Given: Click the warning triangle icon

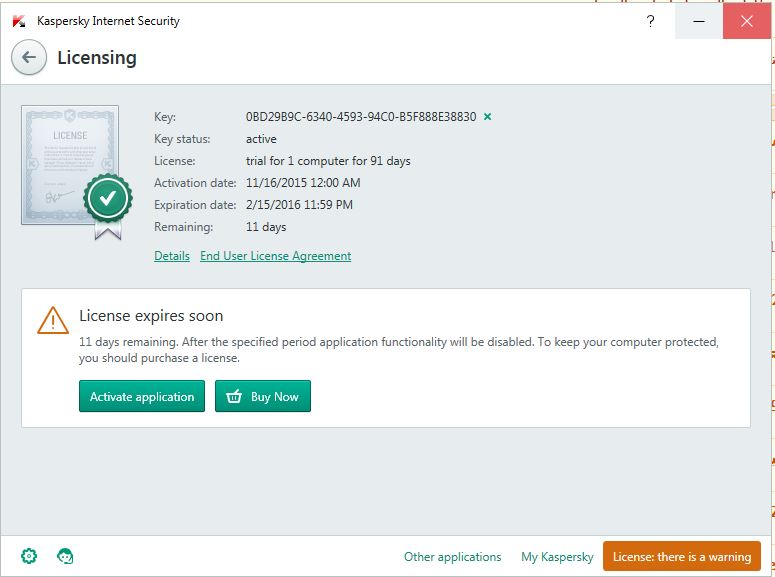Looking at the screenshot, I should (53, 320).
